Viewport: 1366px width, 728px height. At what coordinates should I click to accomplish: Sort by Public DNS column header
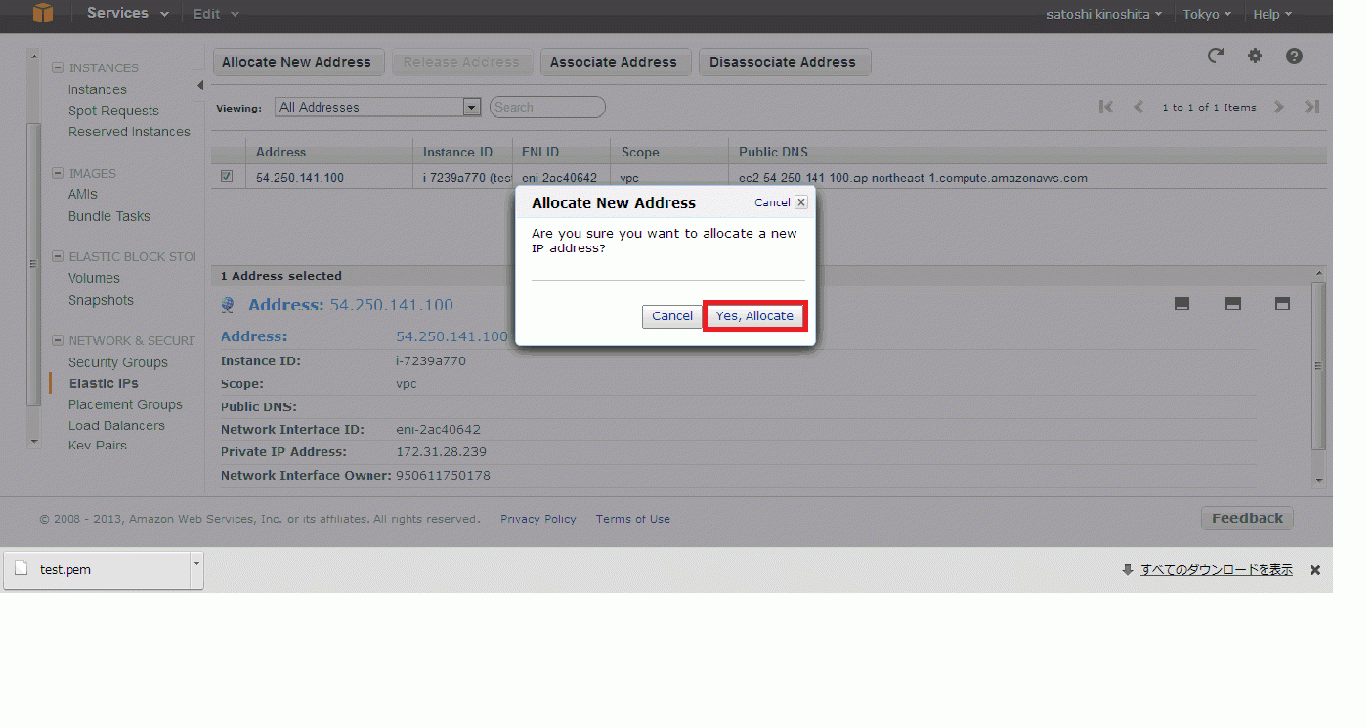point(773,152)
